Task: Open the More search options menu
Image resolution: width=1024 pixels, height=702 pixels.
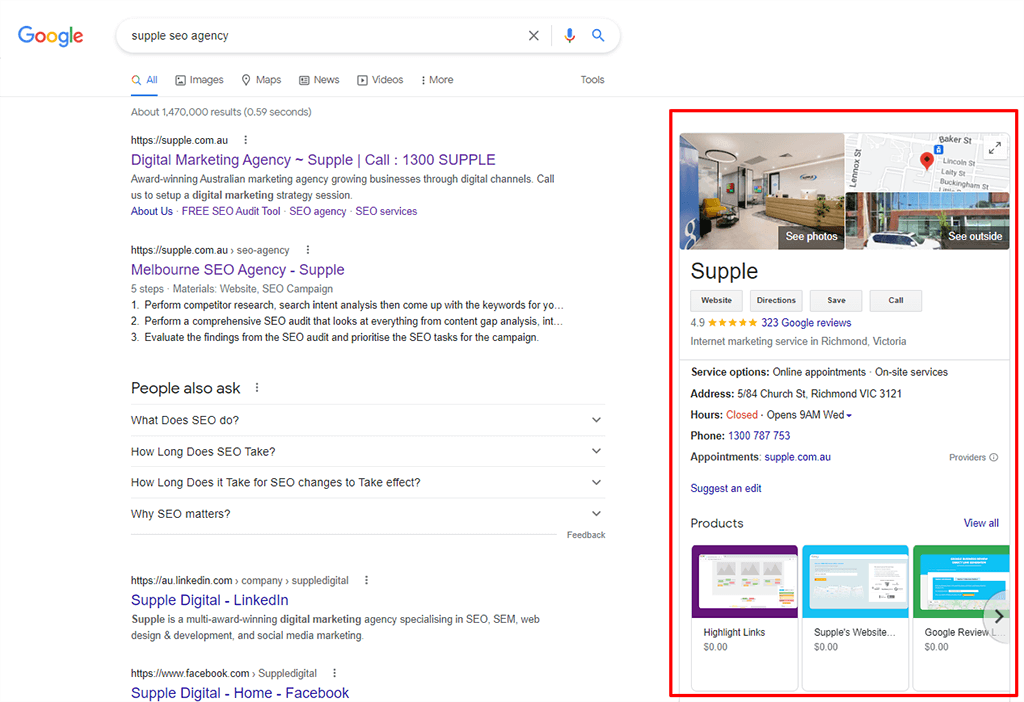Action: coord(437,80)
